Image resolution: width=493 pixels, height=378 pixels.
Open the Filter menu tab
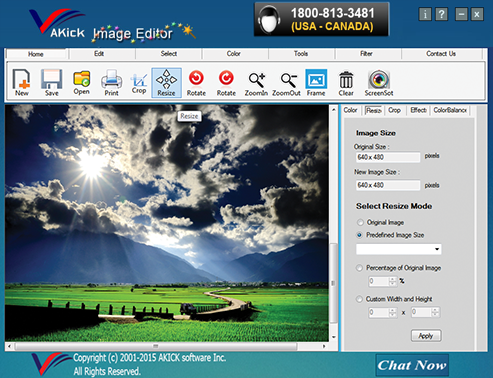coord(366,54)
